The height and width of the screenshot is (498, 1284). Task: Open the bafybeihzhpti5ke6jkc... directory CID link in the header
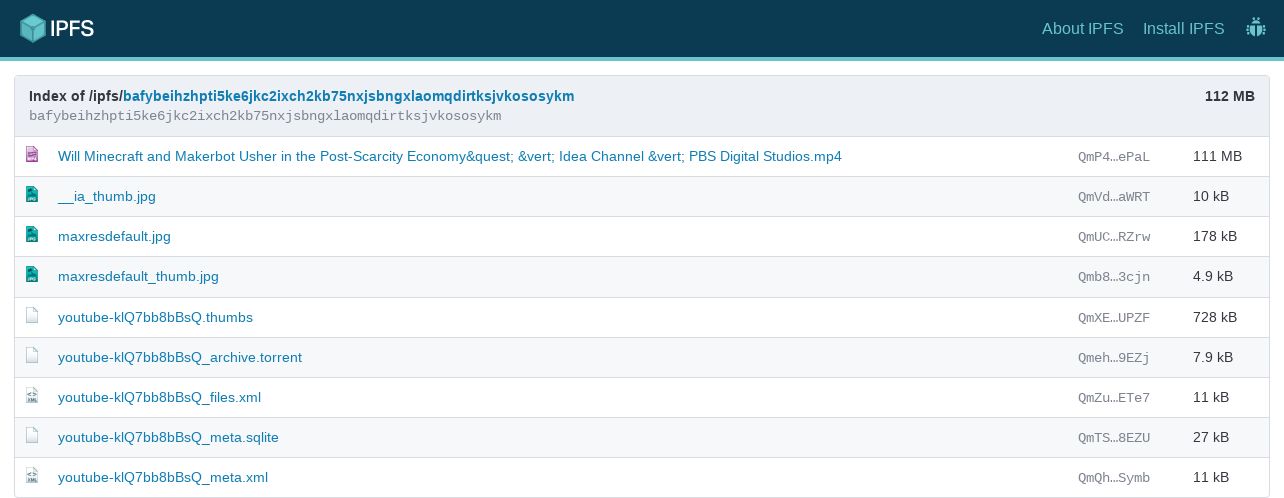pos(349,96)
